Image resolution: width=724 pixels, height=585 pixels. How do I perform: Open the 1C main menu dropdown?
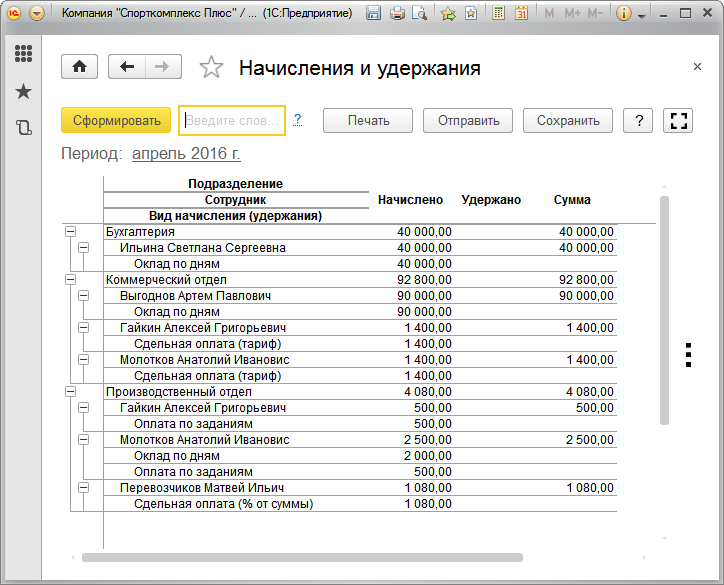pos(37,14)
